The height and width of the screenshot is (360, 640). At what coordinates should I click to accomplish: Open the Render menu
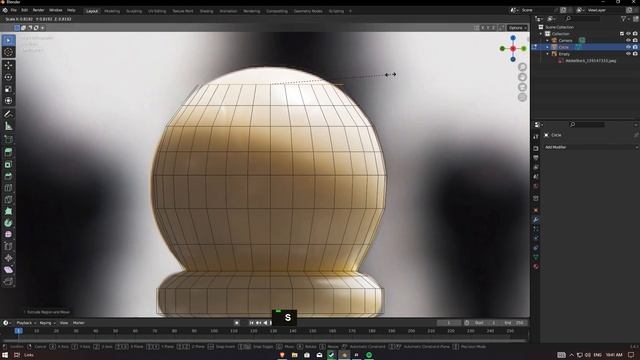[x=38, y=10]
